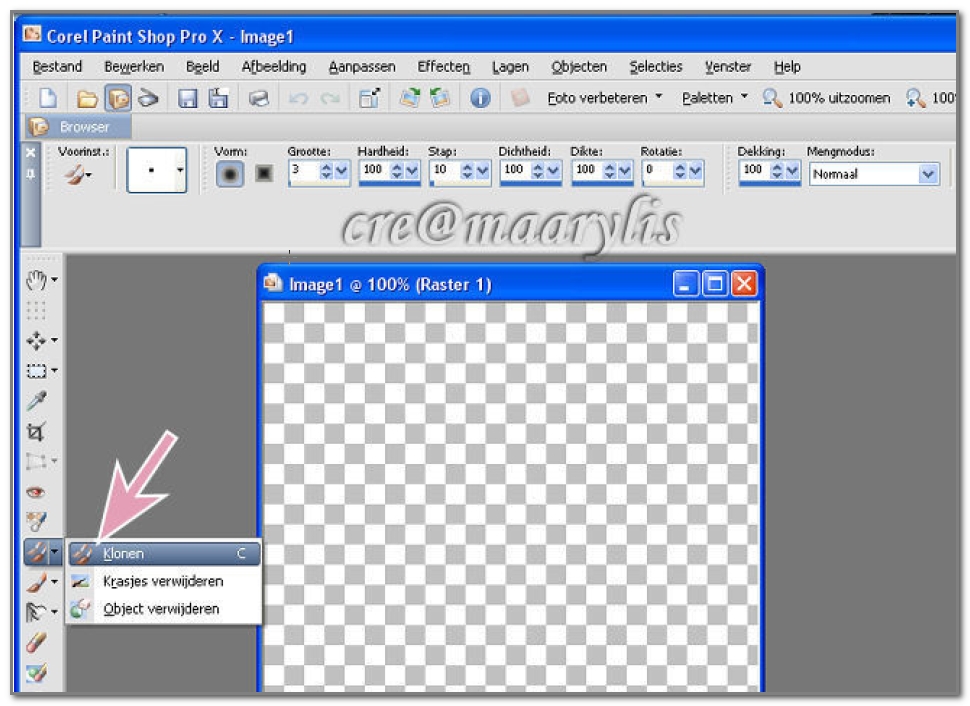Select the Pan hand tool

pos(36,280)
